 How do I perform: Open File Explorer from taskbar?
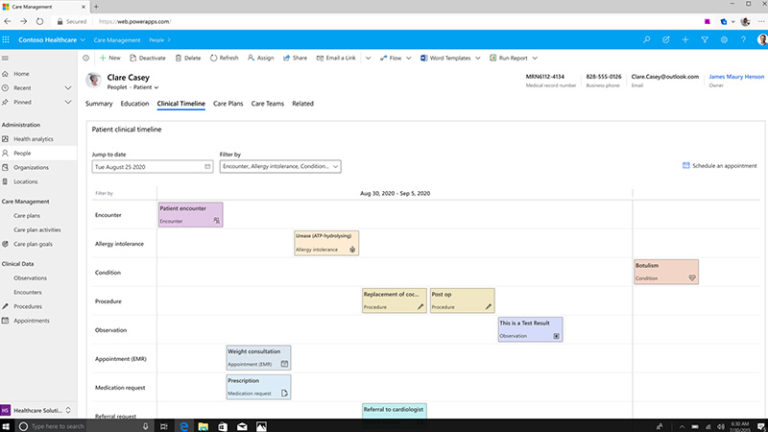(x=203, y=426)
